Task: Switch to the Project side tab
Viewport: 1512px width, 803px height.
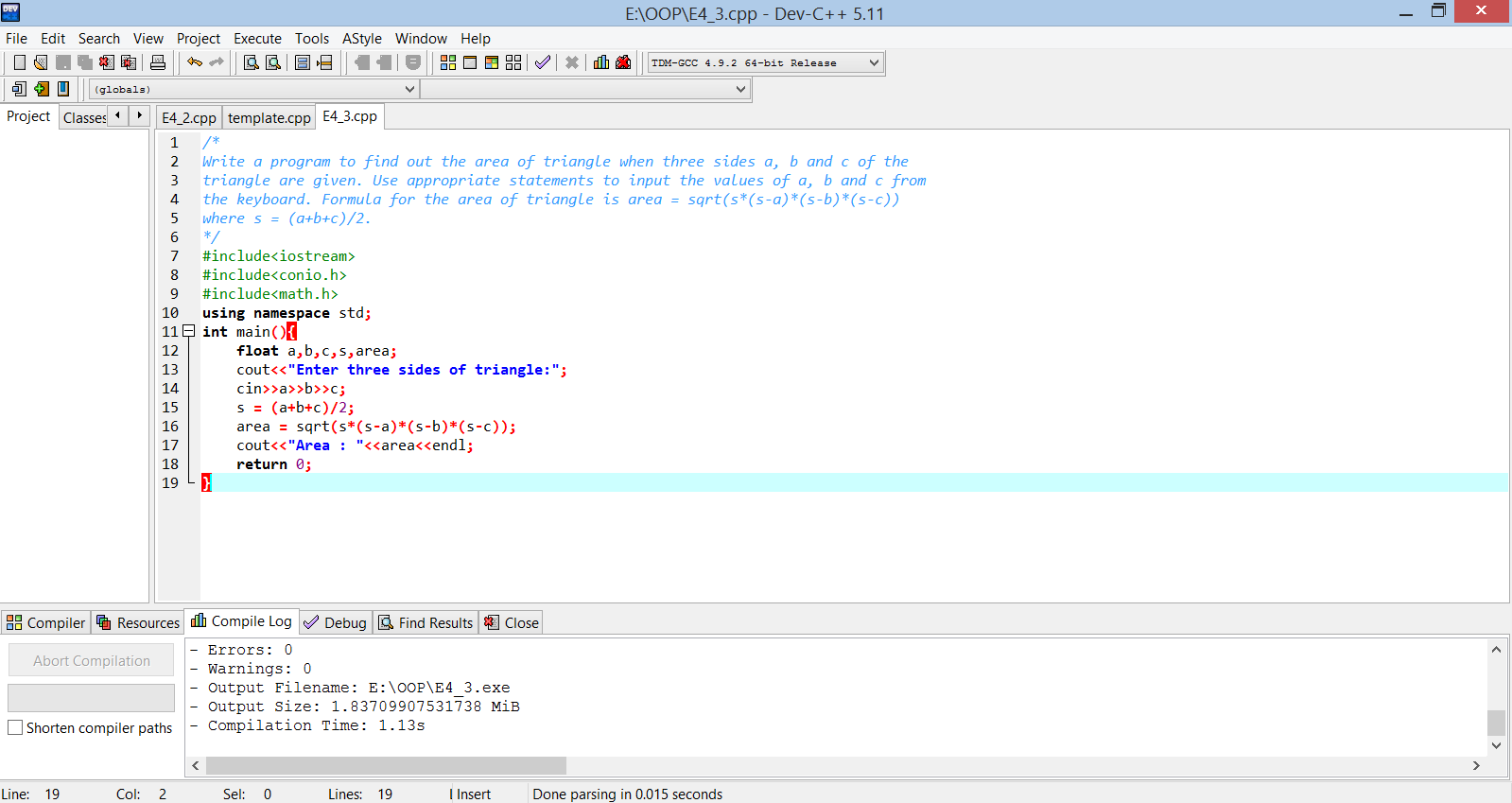Action: [28, 116]
